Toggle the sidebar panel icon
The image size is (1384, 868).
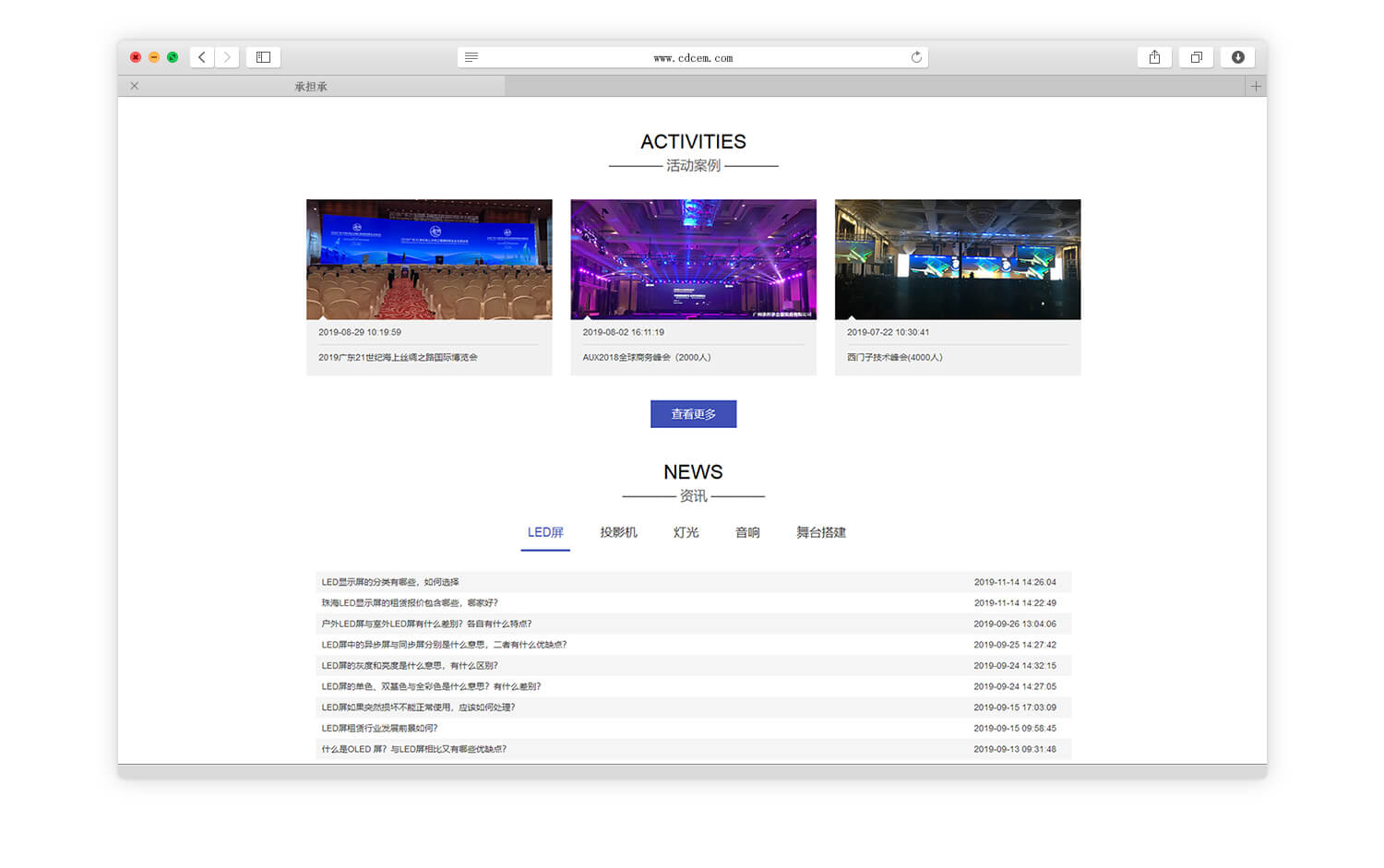pos(263,57)
